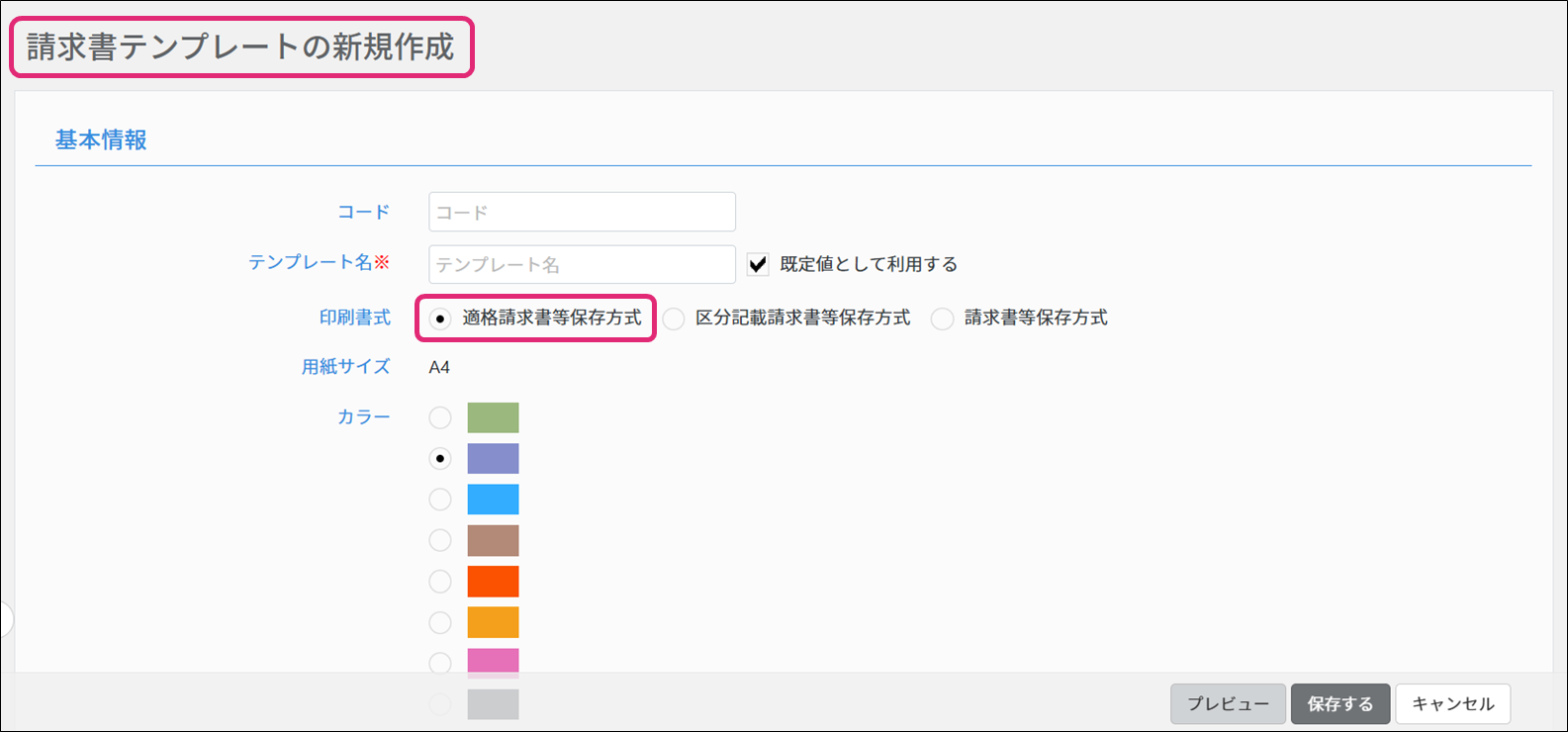Focus the テンプレート名 text field
Image resolution: width=1568 pixels, height=732 pixels.
click(x=582, y=264)
